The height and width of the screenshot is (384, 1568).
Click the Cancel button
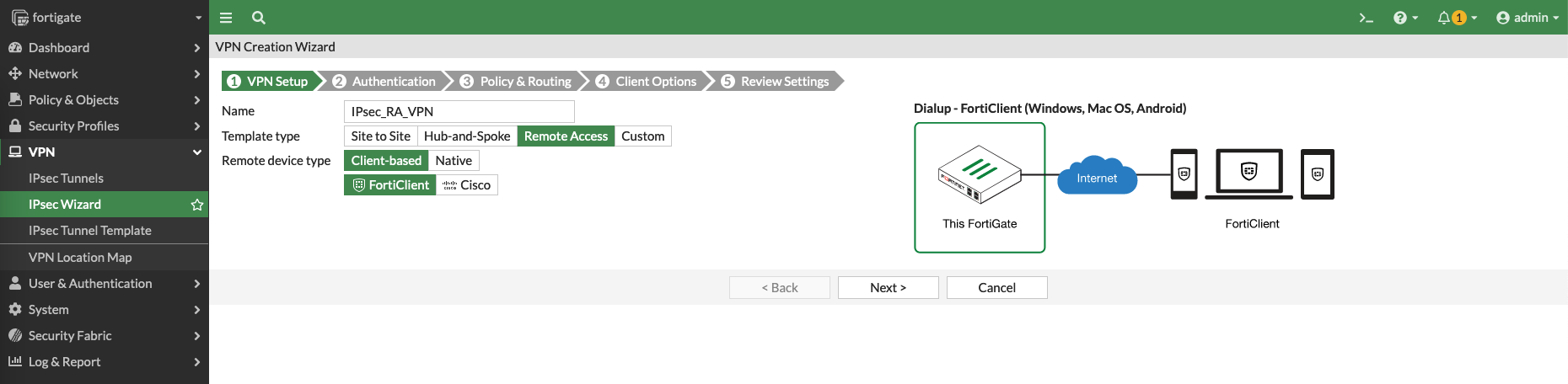(996, 288)
